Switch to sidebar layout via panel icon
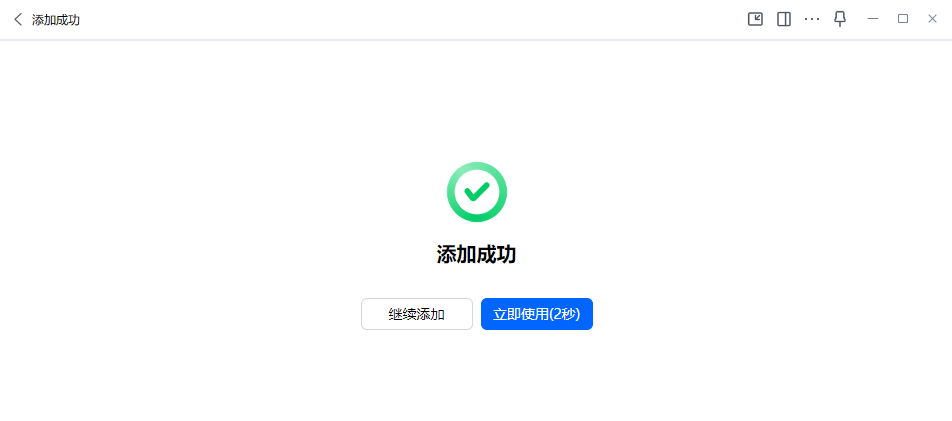This screenshot has height=421, width=952. (784, 19)
